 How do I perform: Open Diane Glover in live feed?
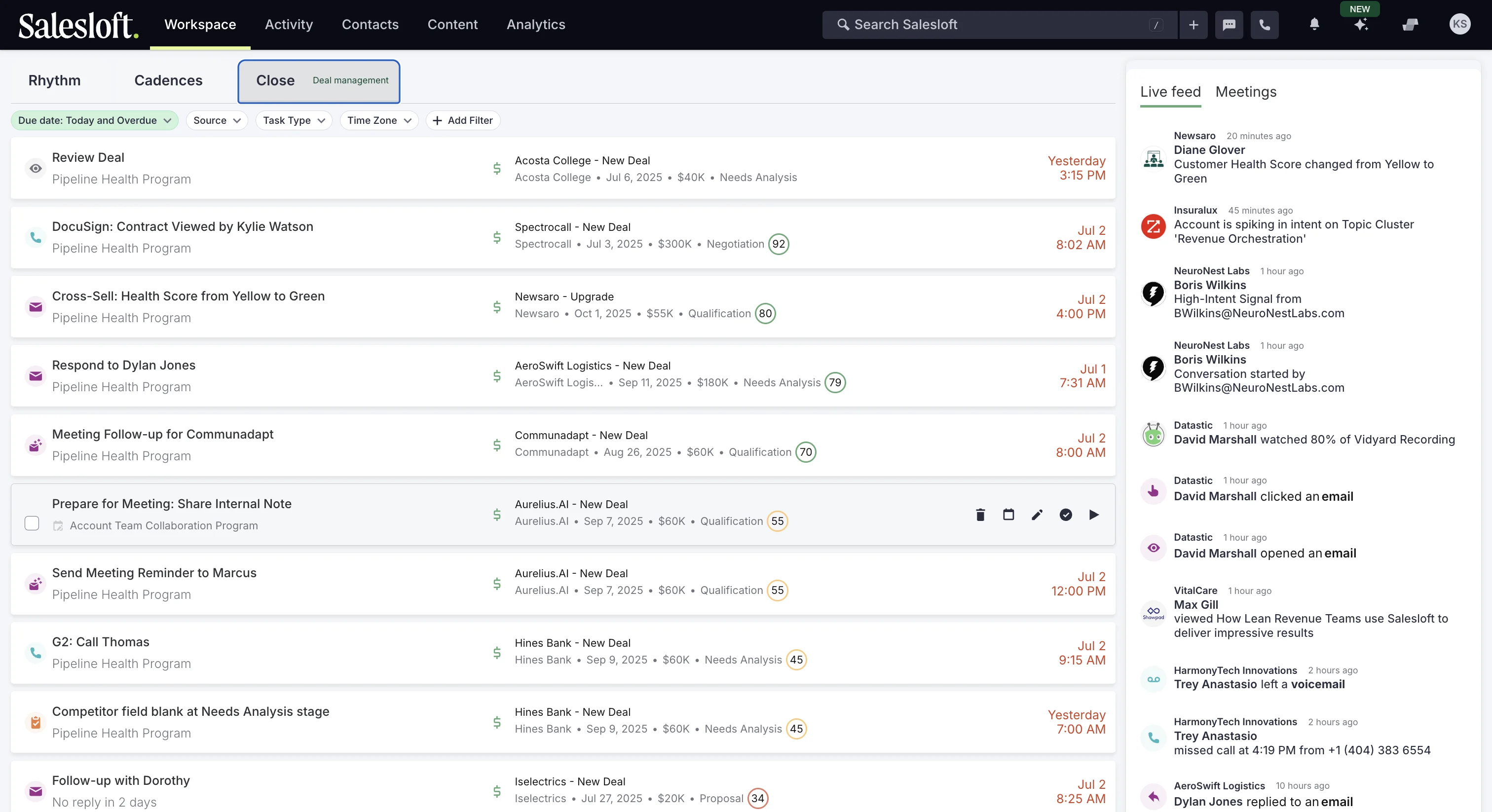click(1209, 150)
